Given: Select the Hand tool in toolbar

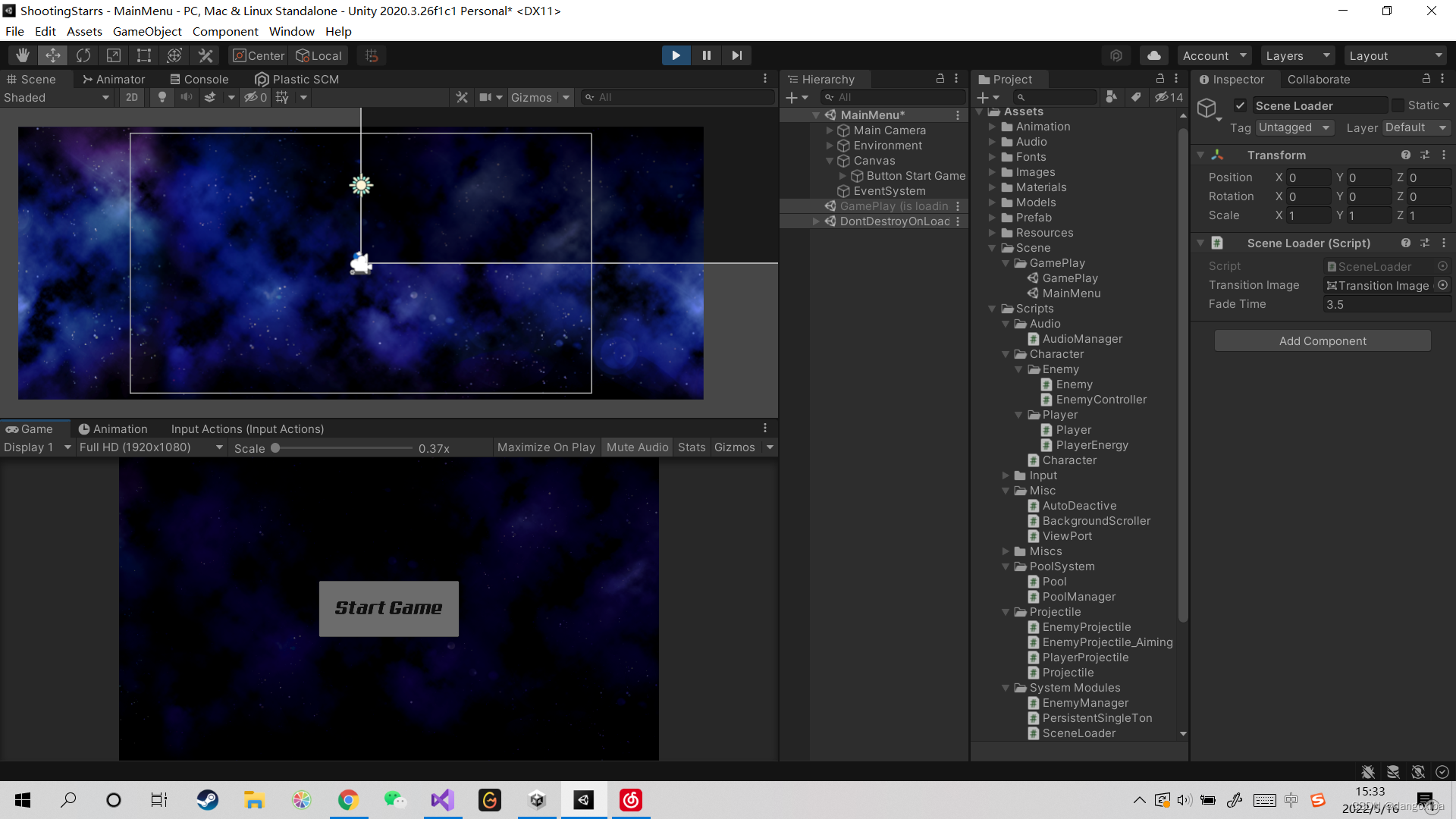Looking at the screenshot, I should tap(23, 55).
